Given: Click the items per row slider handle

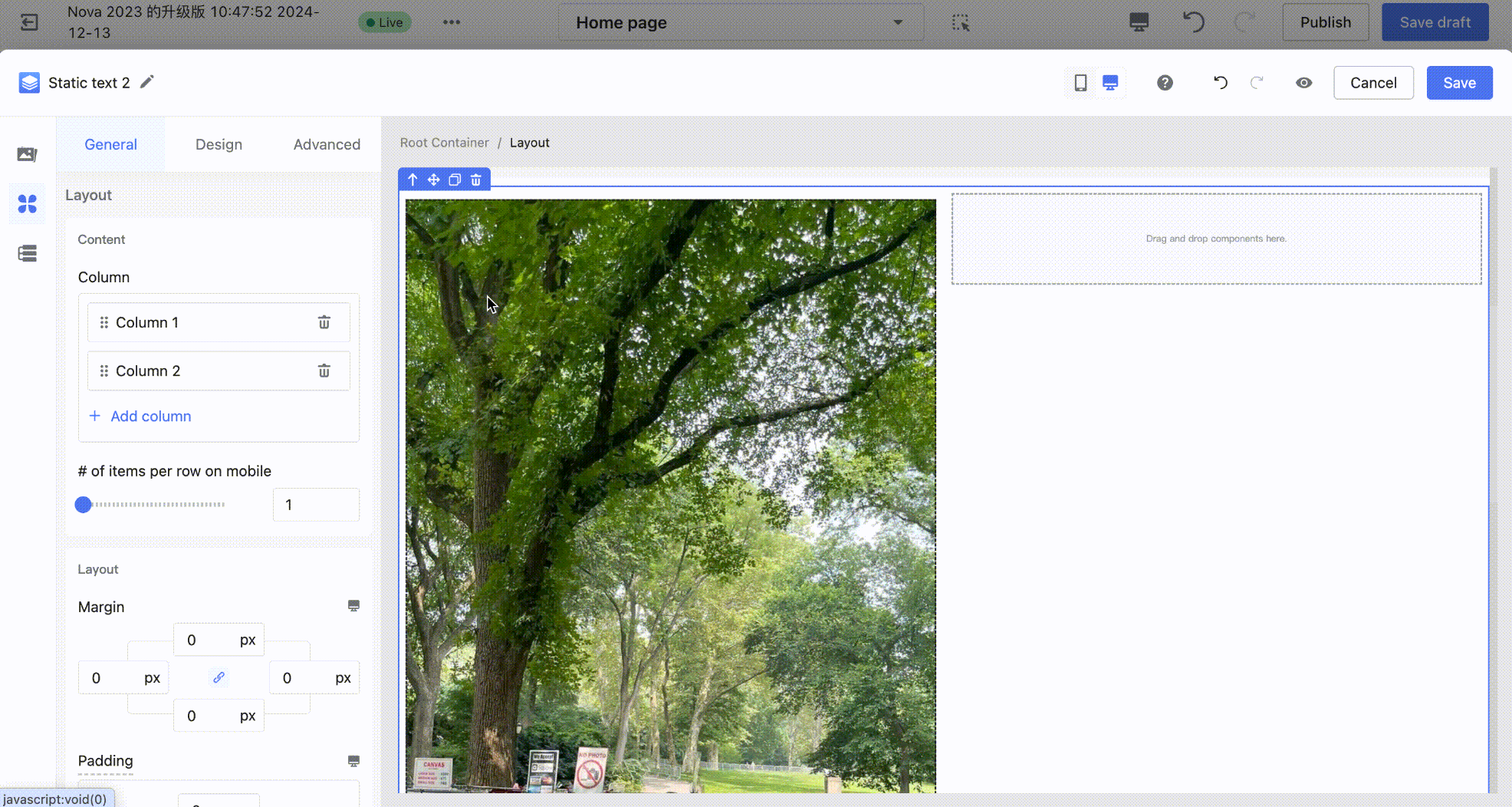Looking at the screenshot, I should 84,505.
